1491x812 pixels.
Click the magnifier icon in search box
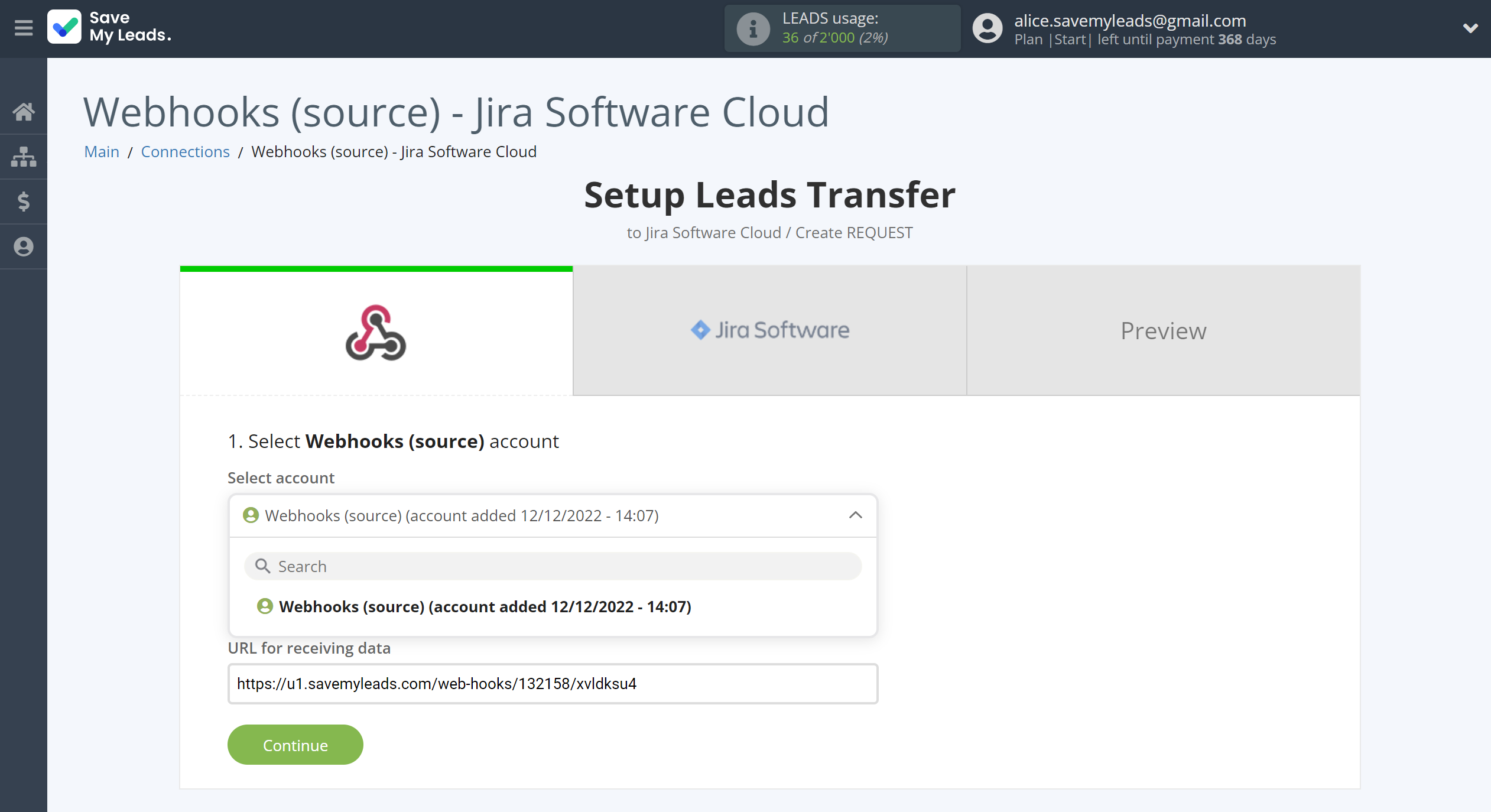click(x=262, y=566)
